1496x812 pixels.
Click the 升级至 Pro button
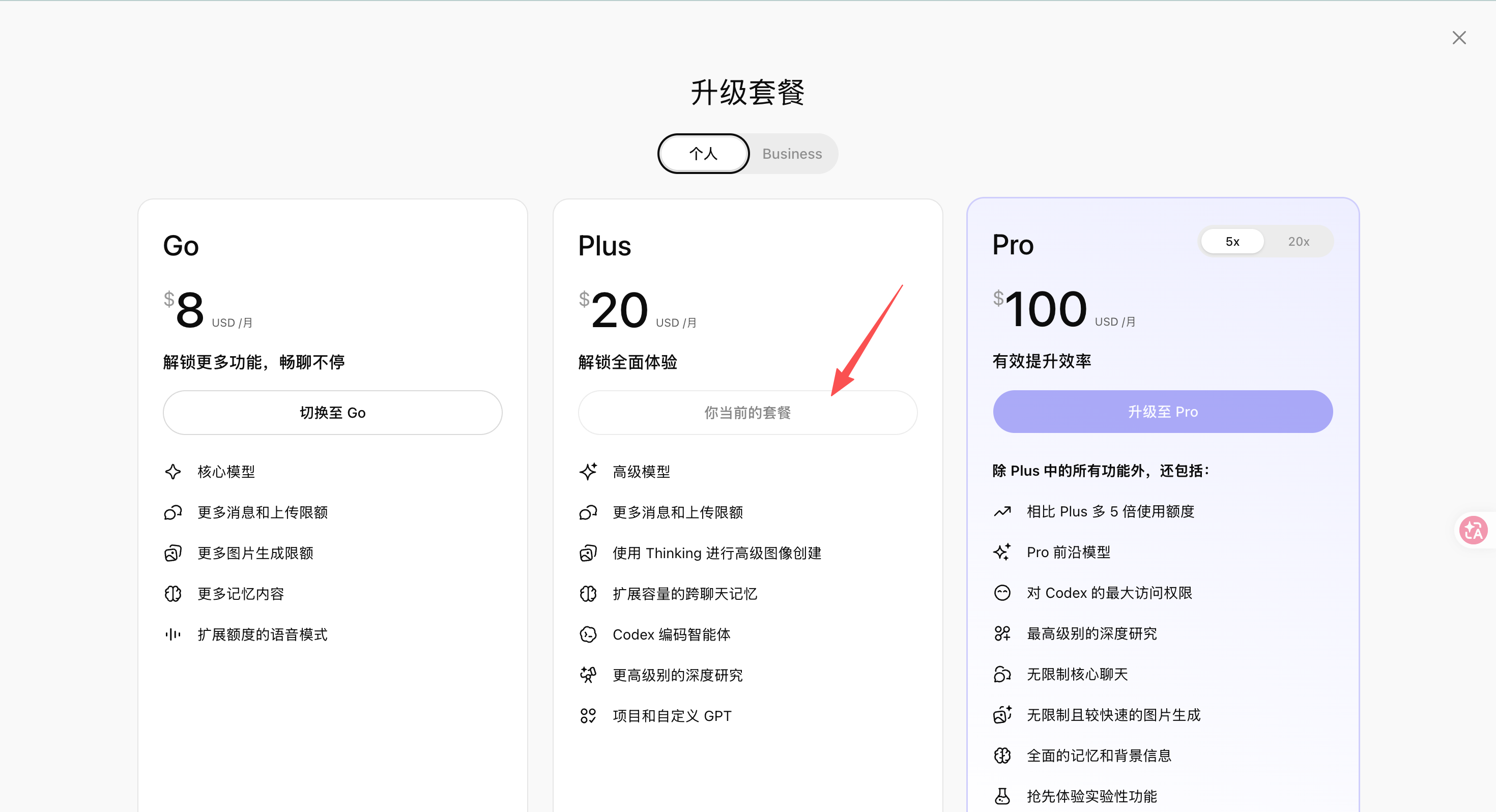point(1163,411)
